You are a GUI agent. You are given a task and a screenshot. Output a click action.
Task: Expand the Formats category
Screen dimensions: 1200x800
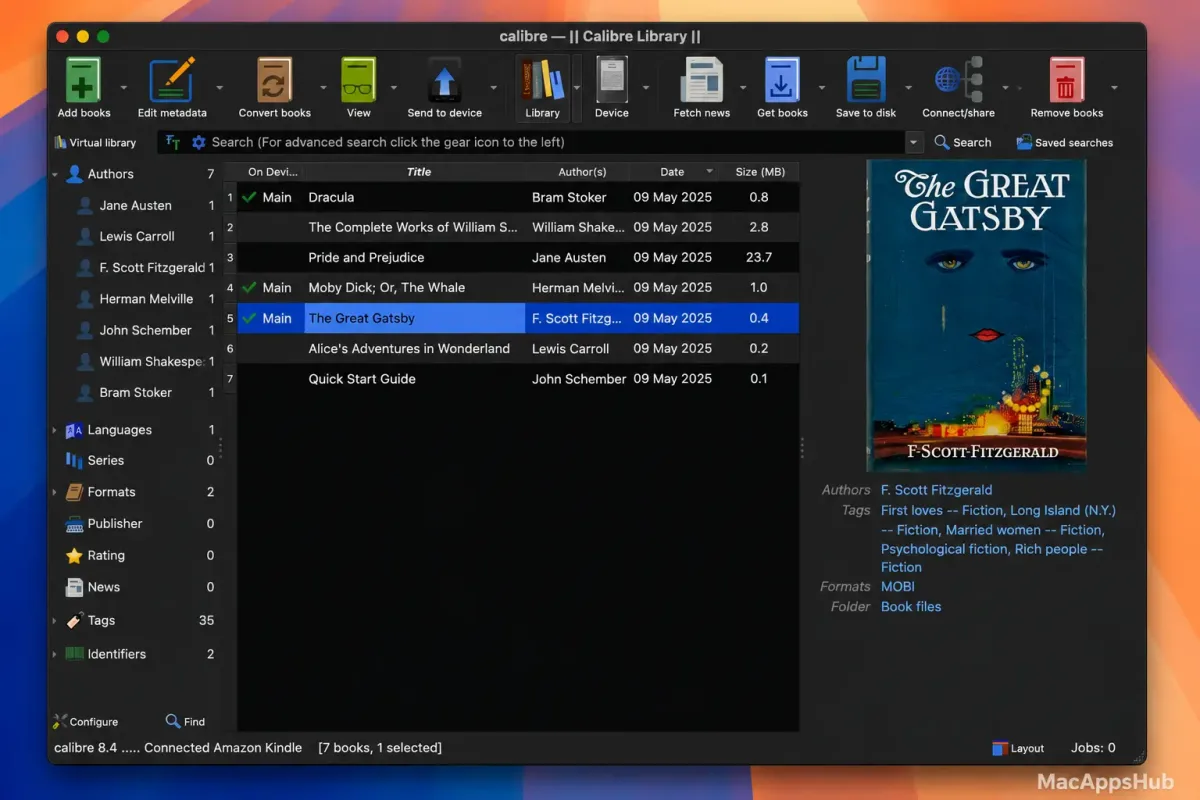coord(55,492)
